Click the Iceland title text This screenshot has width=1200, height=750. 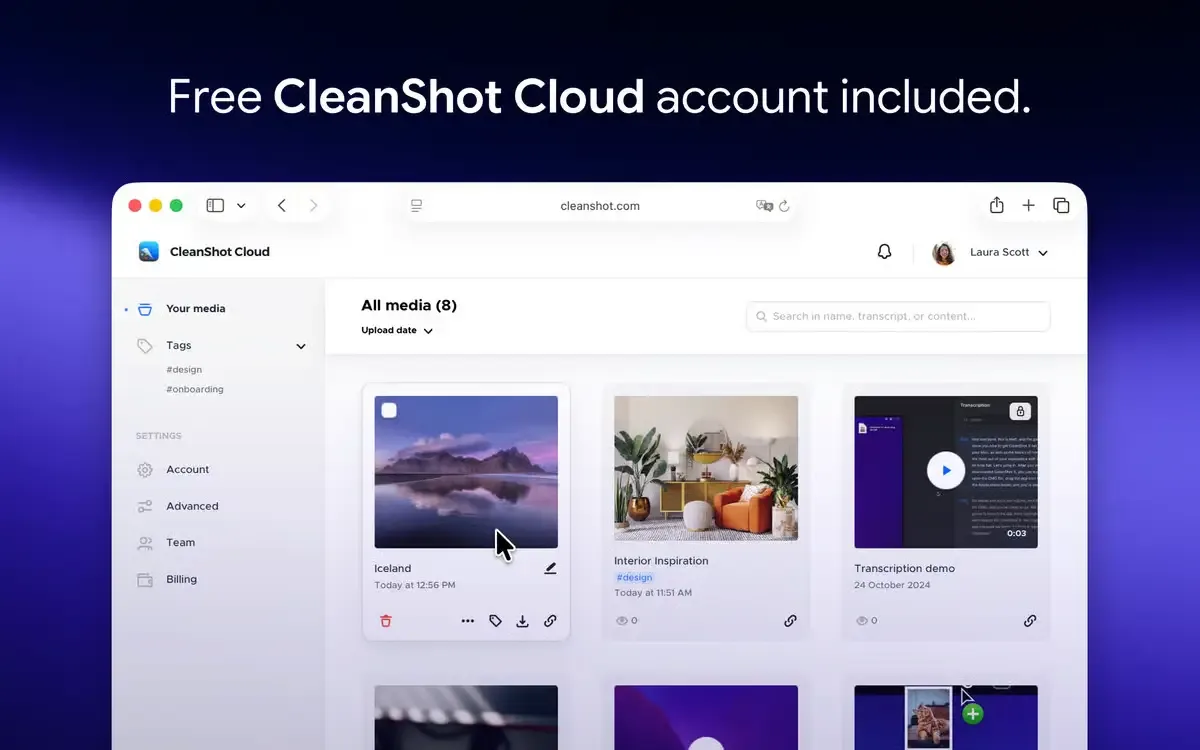pos(393,568)
